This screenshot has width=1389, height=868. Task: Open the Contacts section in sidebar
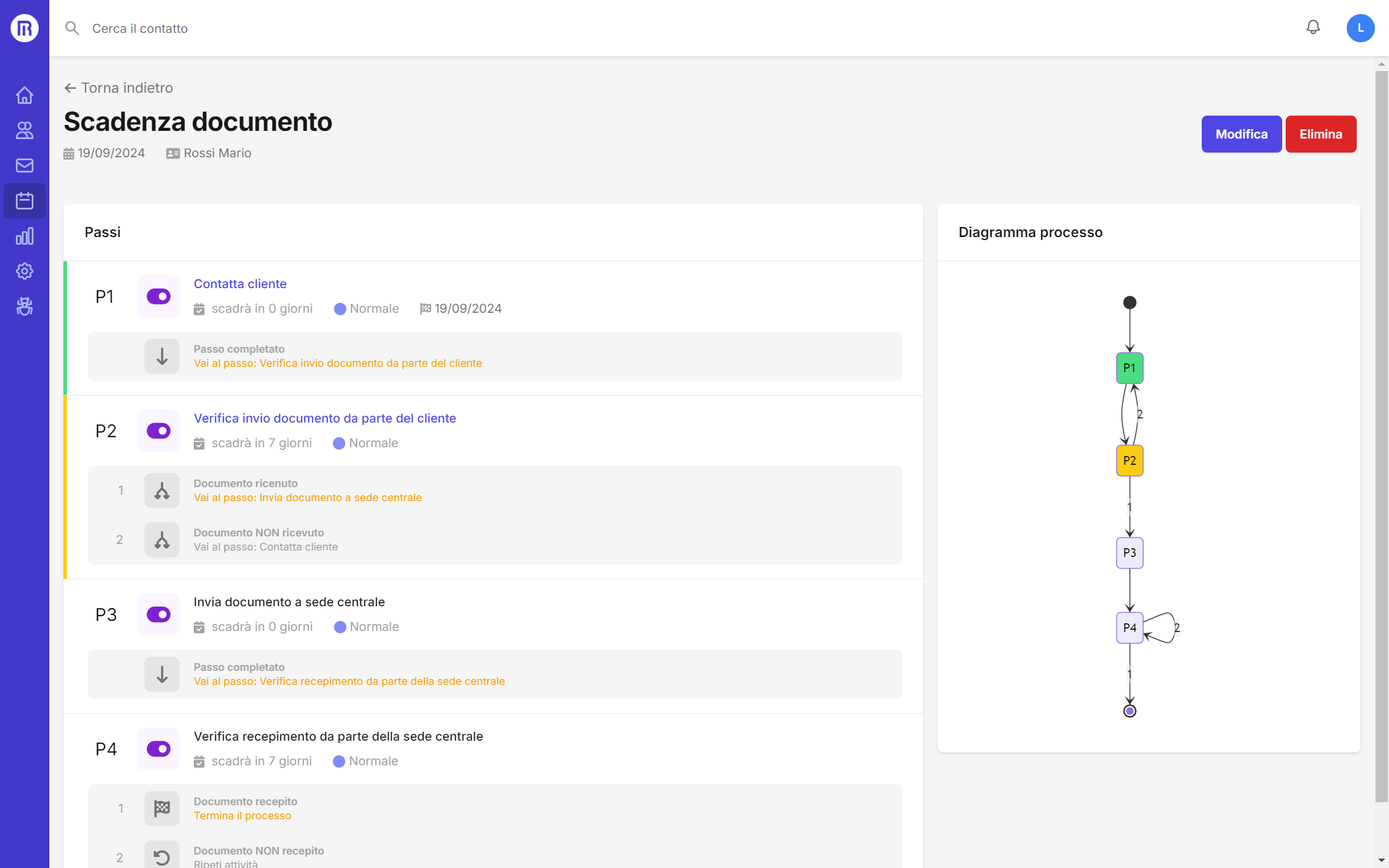point(24,130)
